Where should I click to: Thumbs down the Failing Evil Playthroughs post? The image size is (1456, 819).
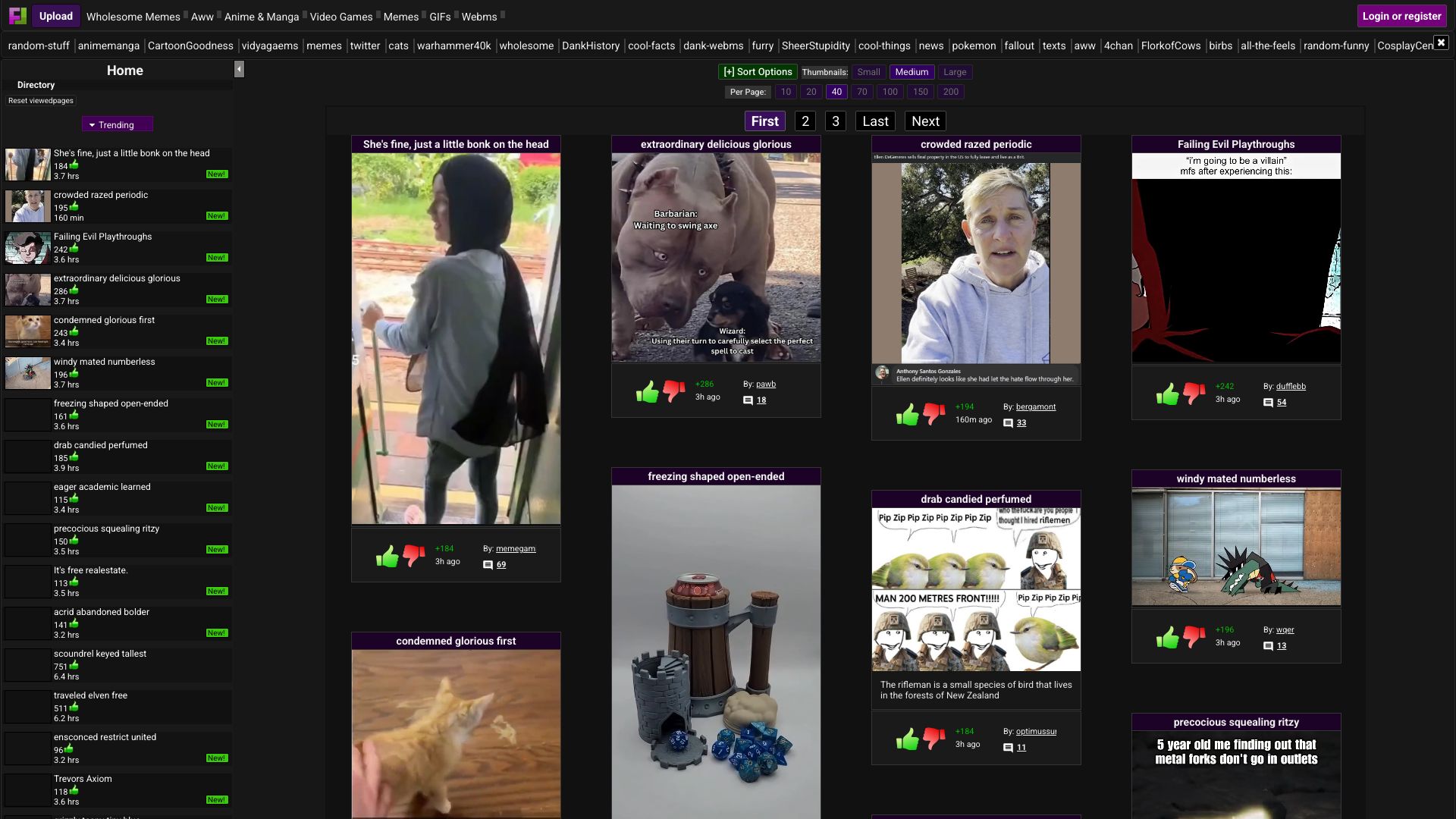click(1194, 392)
